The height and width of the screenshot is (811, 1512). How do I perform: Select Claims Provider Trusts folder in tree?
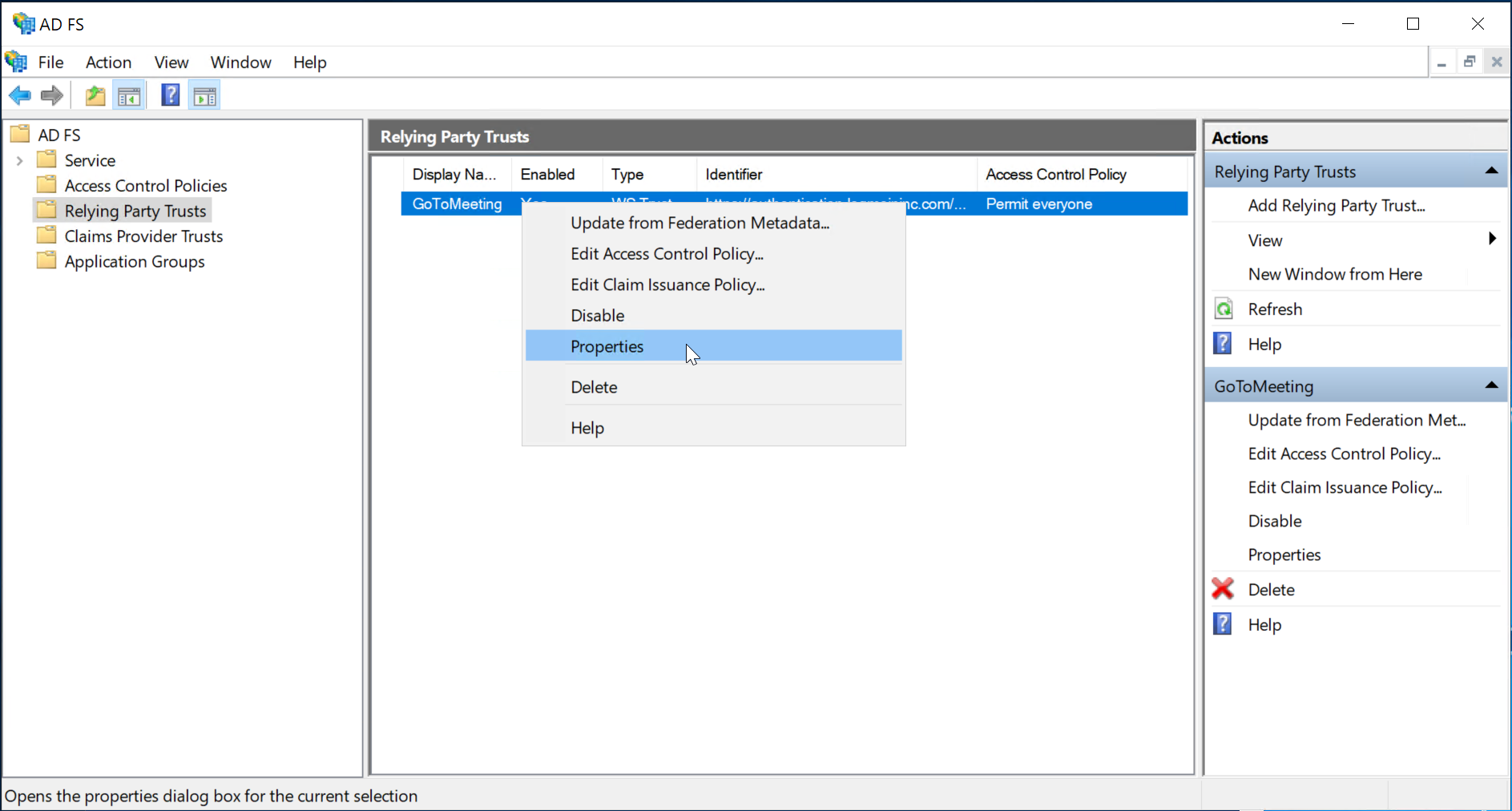143,236
